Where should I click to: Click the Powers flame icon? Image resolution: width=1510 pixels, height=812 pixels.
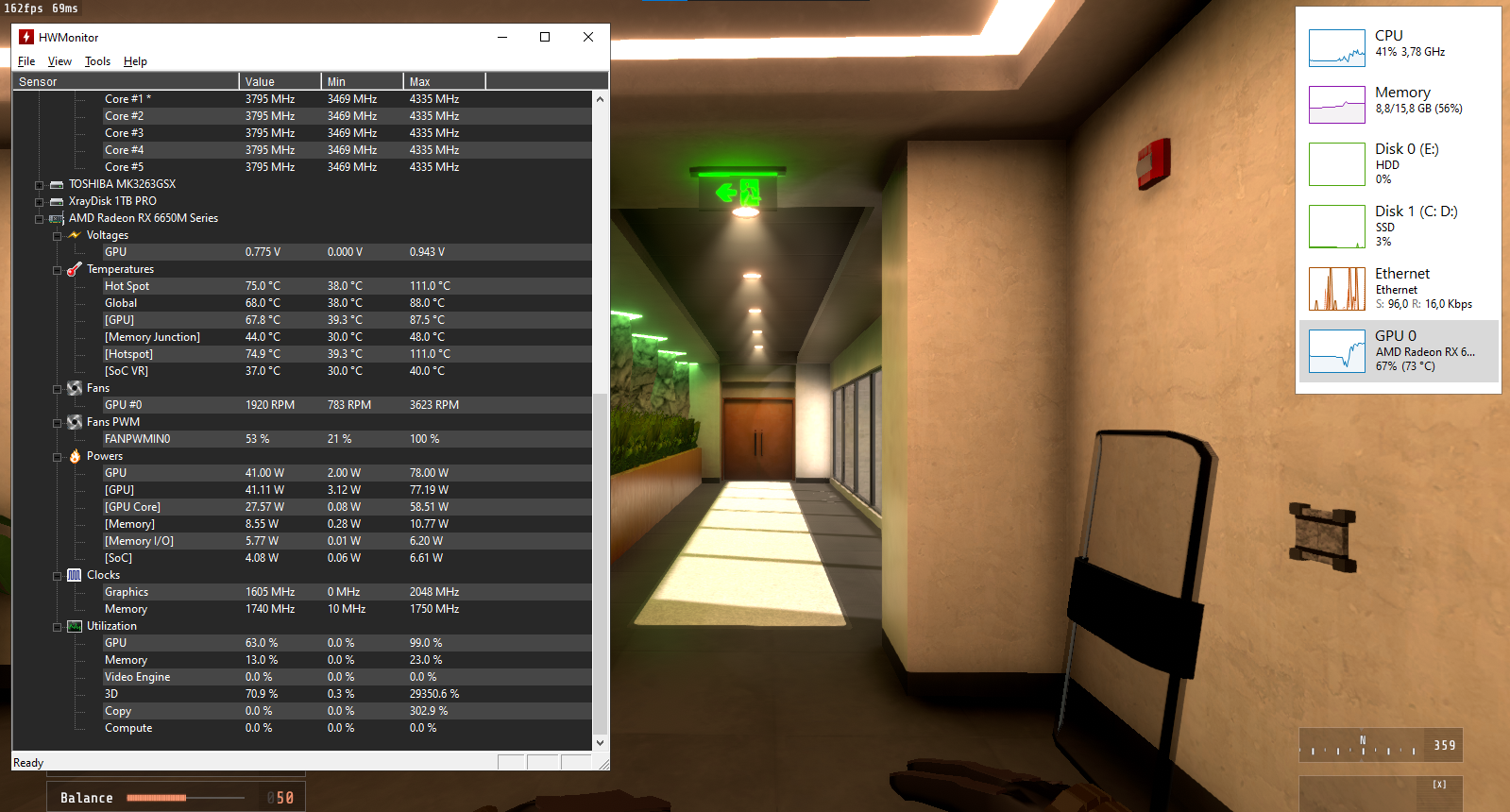tap(75, 456)
